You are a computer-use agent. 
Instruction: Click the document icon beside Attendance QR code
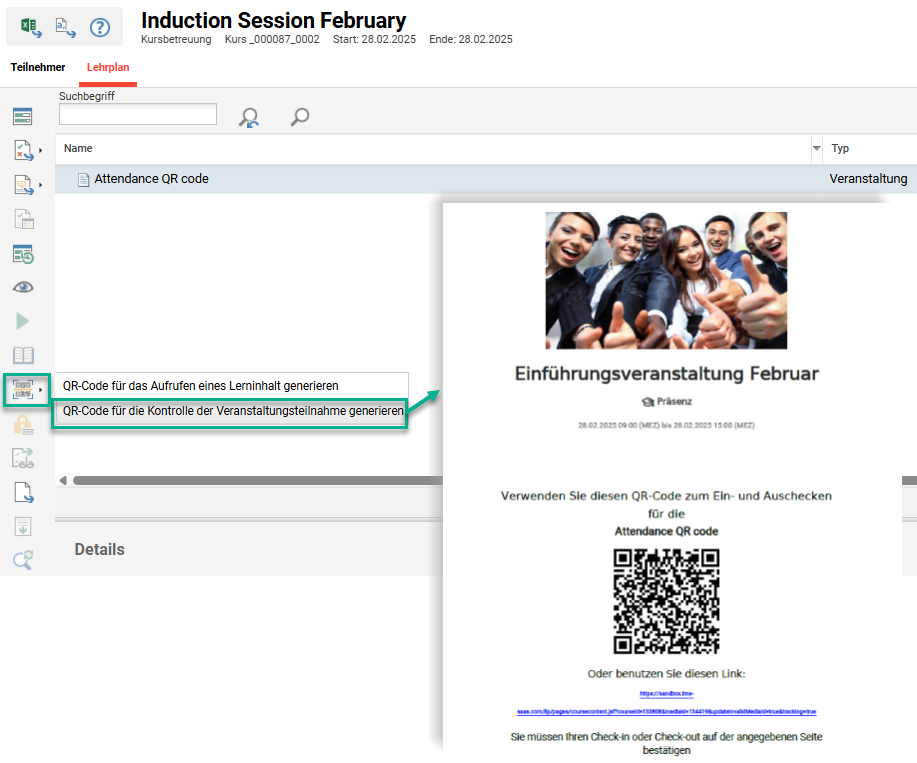[84, 179]
